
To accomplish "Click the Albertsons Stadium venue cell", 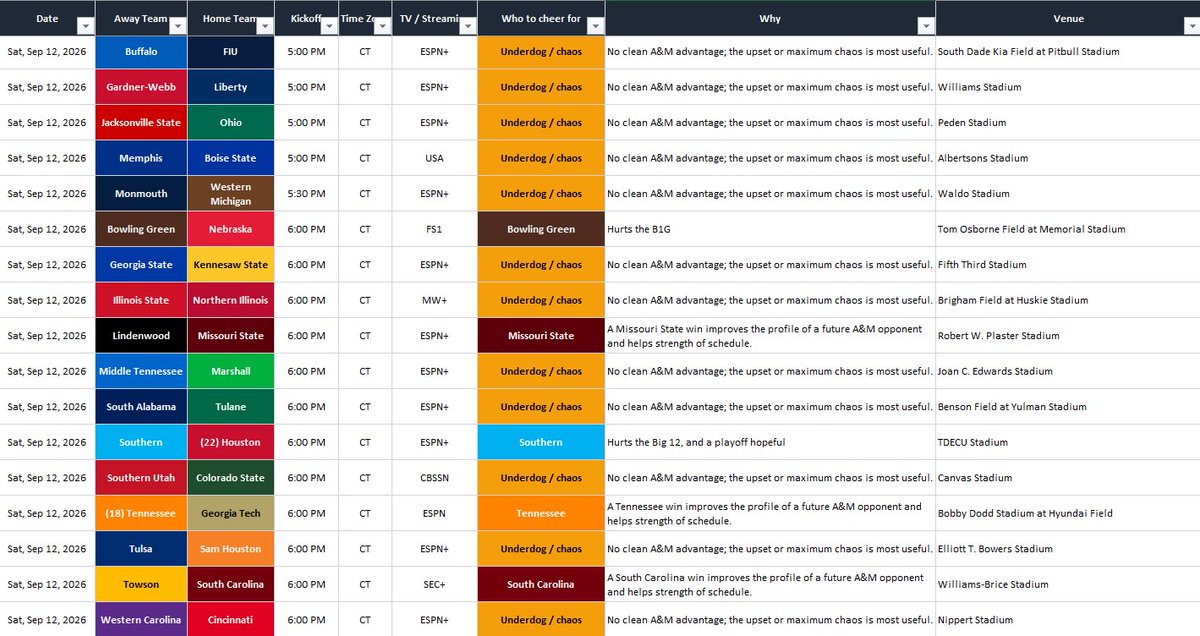I will point(1068,158).
